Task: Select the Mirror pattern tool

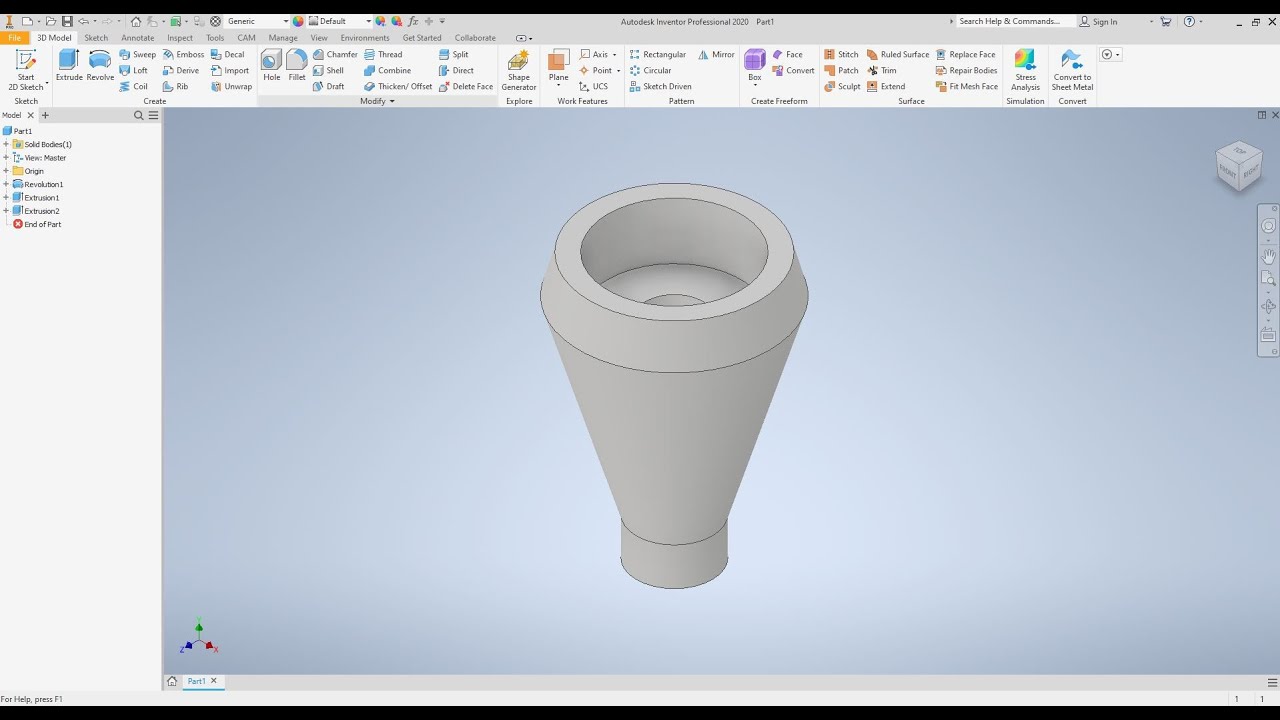Action: click(716, 55)
